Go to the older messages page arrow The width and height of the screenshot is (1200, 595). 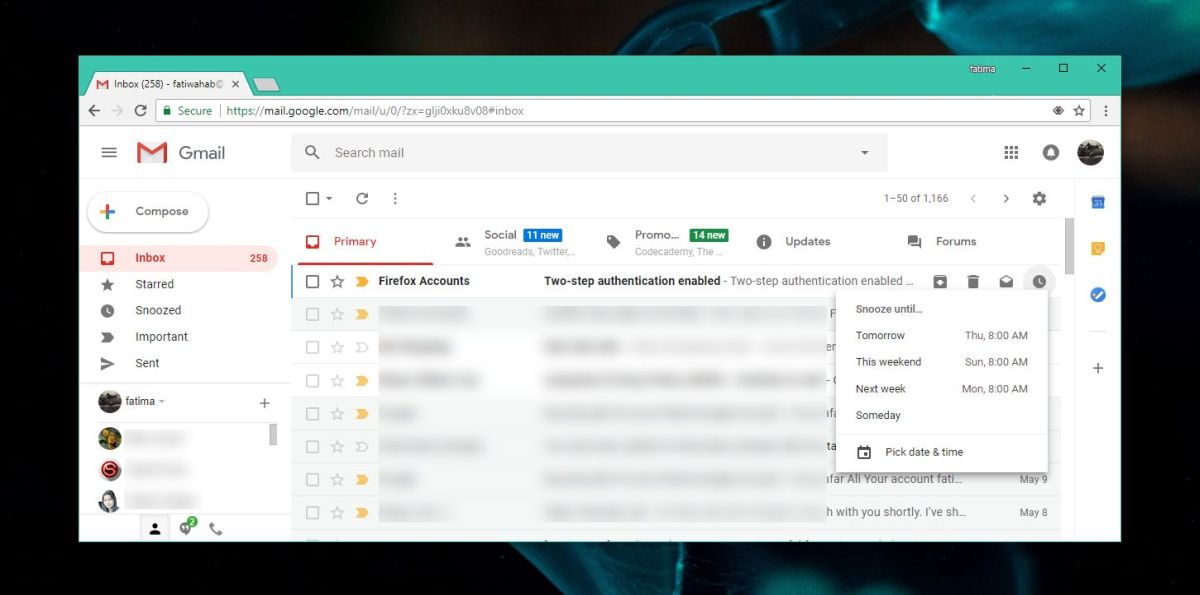1006,199
